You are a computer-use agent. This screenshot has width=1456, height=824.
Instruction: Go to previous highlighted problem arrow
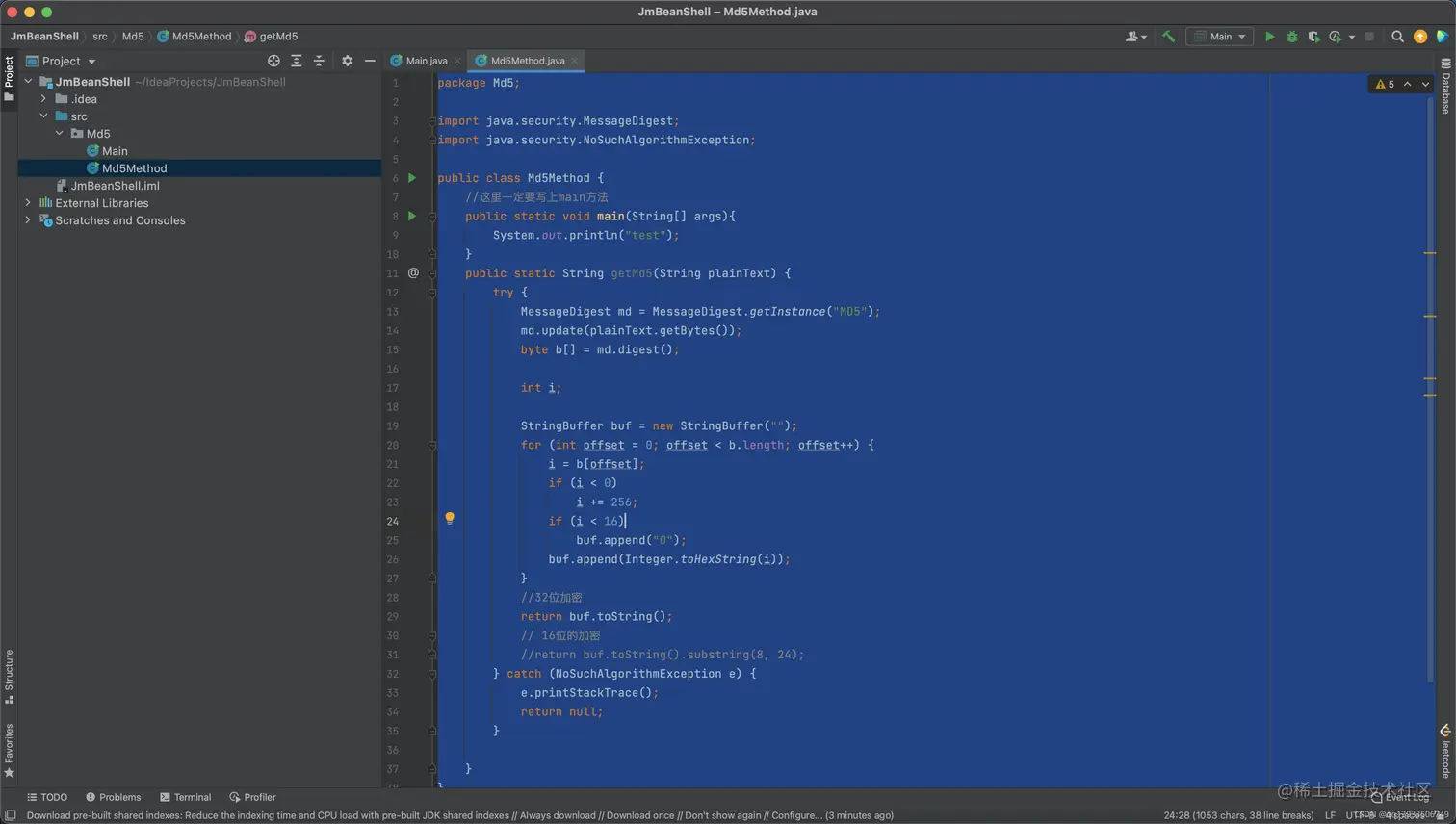point(1408,85)
